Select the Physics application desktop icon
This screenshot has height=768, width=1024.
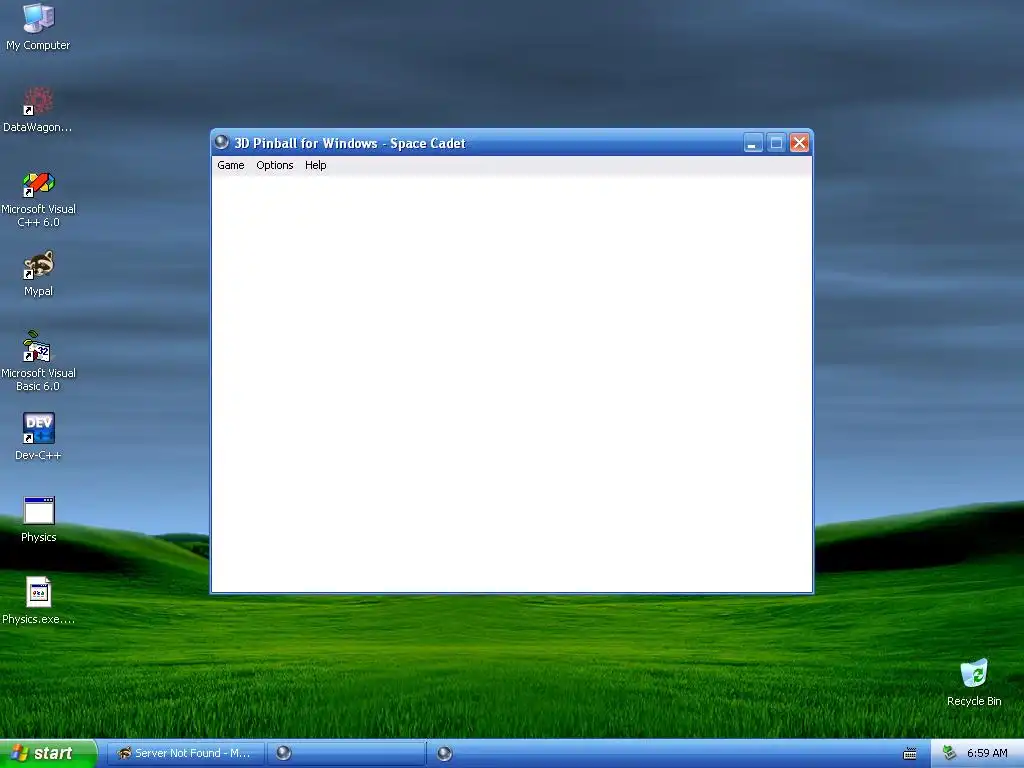tap(38, 520)
